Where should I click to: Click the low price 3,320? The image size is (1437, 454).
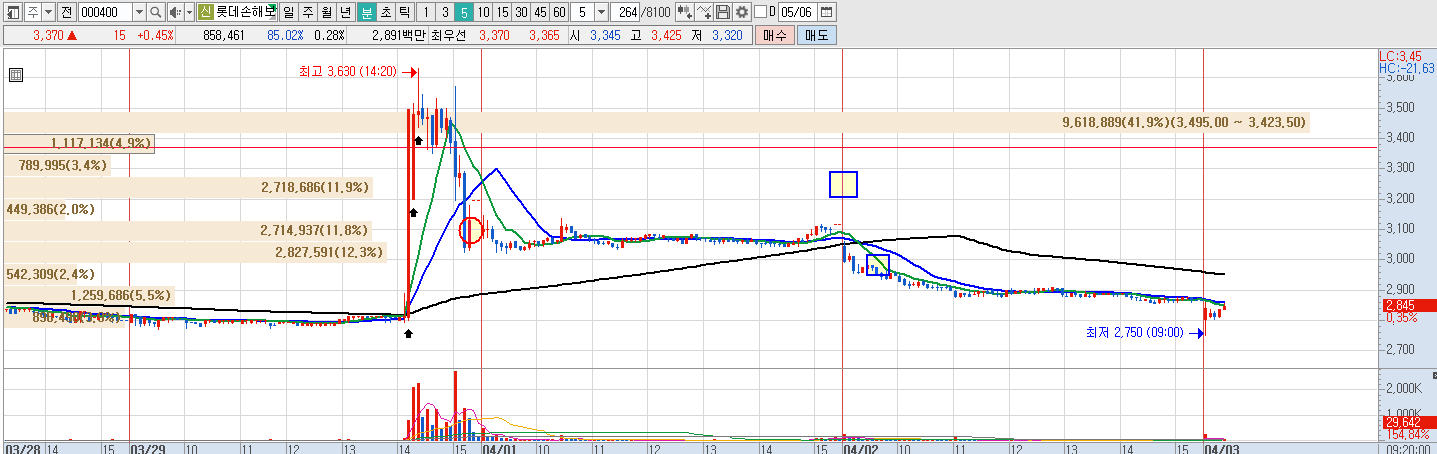point(727,35)
